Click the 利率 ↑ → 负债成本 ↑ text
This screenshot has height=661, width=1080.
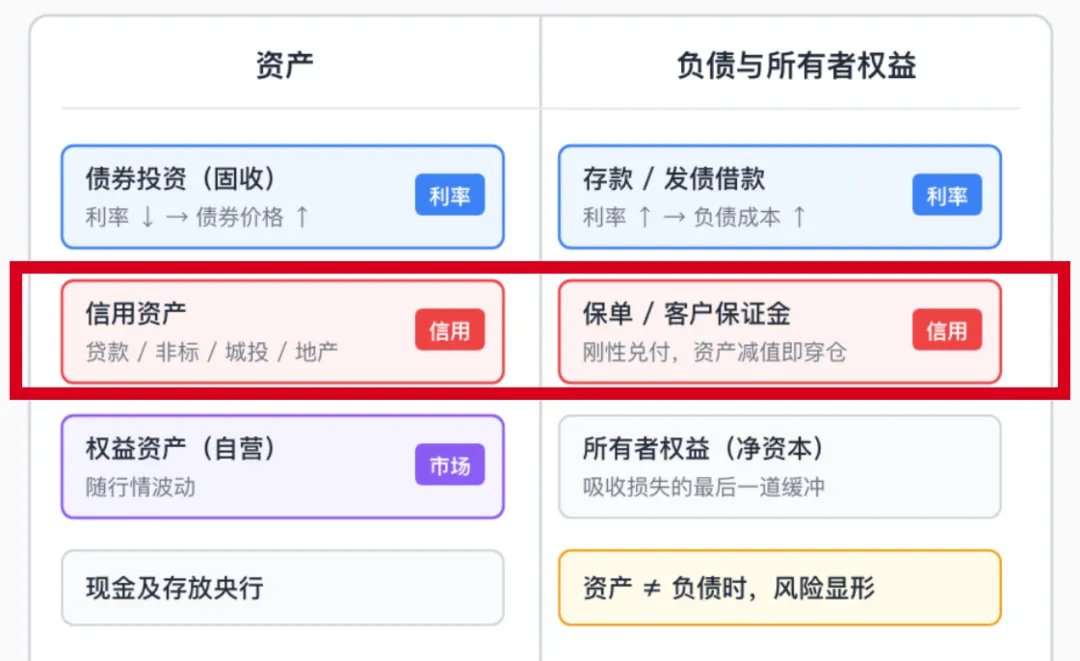click(x=695, y=217)
